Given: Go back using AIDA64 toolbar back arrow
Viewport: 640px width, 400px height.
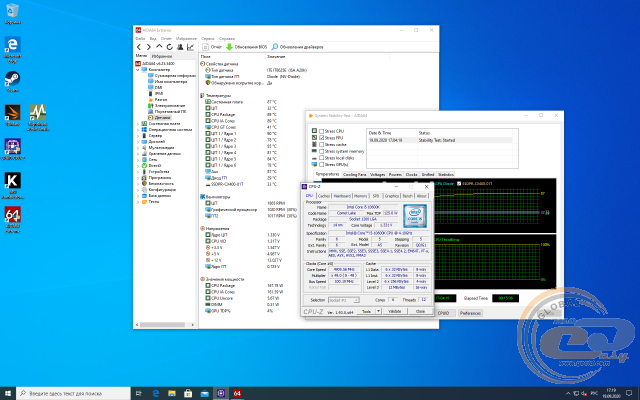Looking at the screenshot, I should coord(139,47).
